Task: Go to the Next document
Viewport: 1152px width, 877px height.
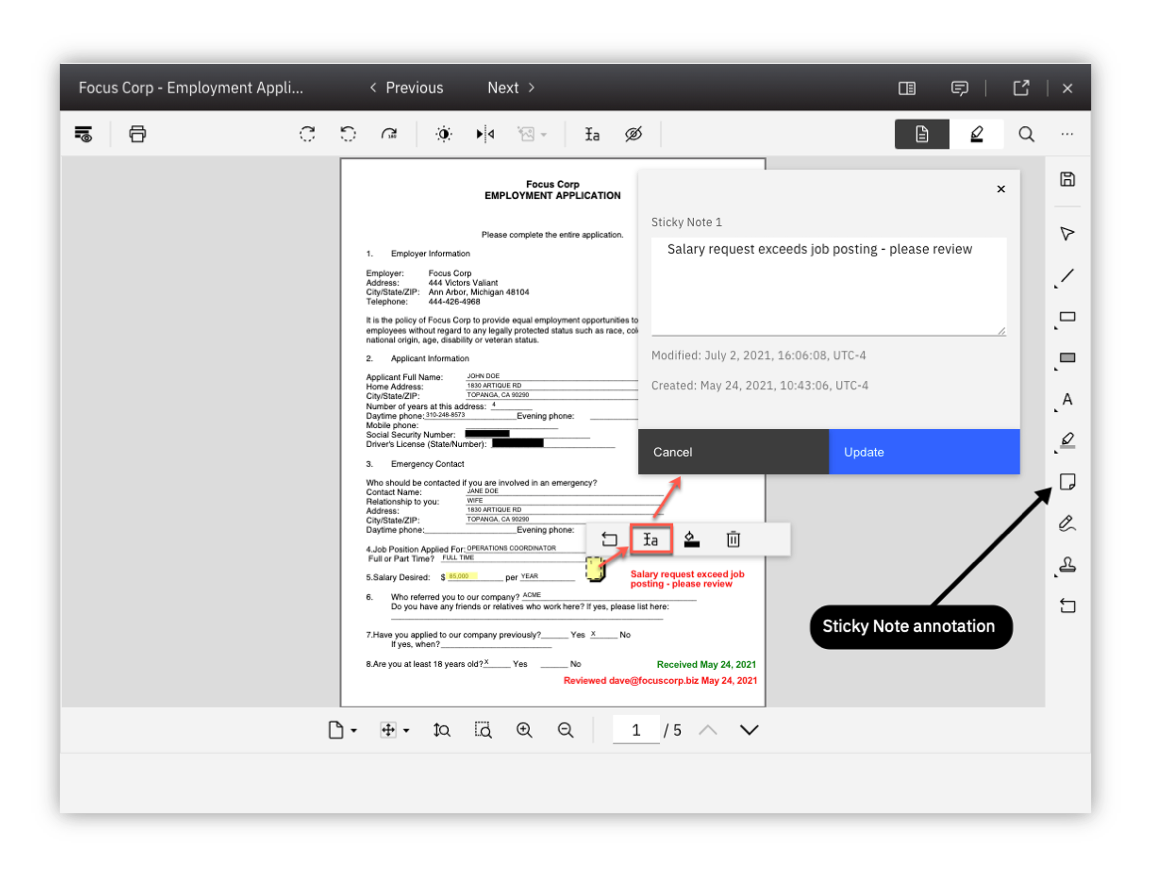Action: point(511,88)
